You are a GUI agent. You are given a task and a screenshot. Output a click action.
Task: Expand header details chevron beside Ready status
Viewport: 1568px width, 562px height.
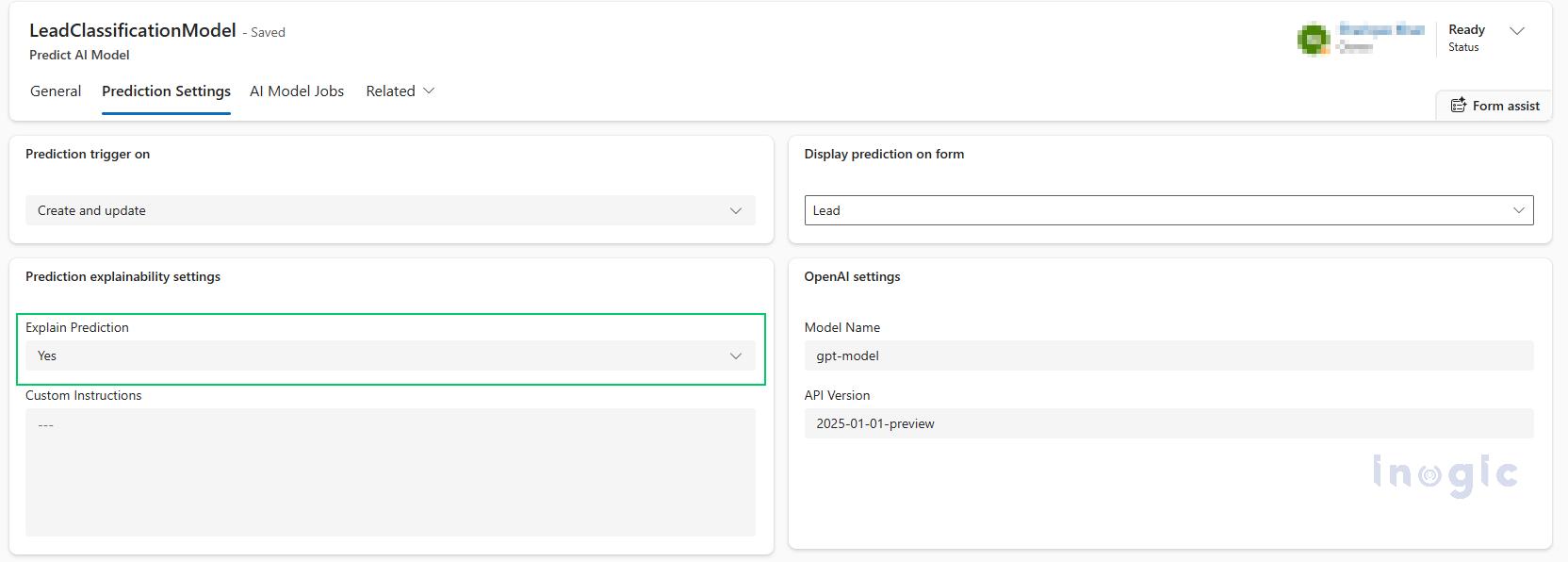[1517, 31]
